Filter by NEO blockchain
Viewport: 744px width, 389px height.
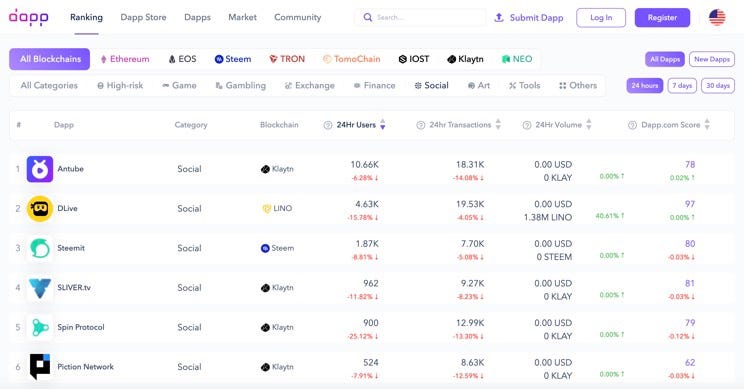517,59
